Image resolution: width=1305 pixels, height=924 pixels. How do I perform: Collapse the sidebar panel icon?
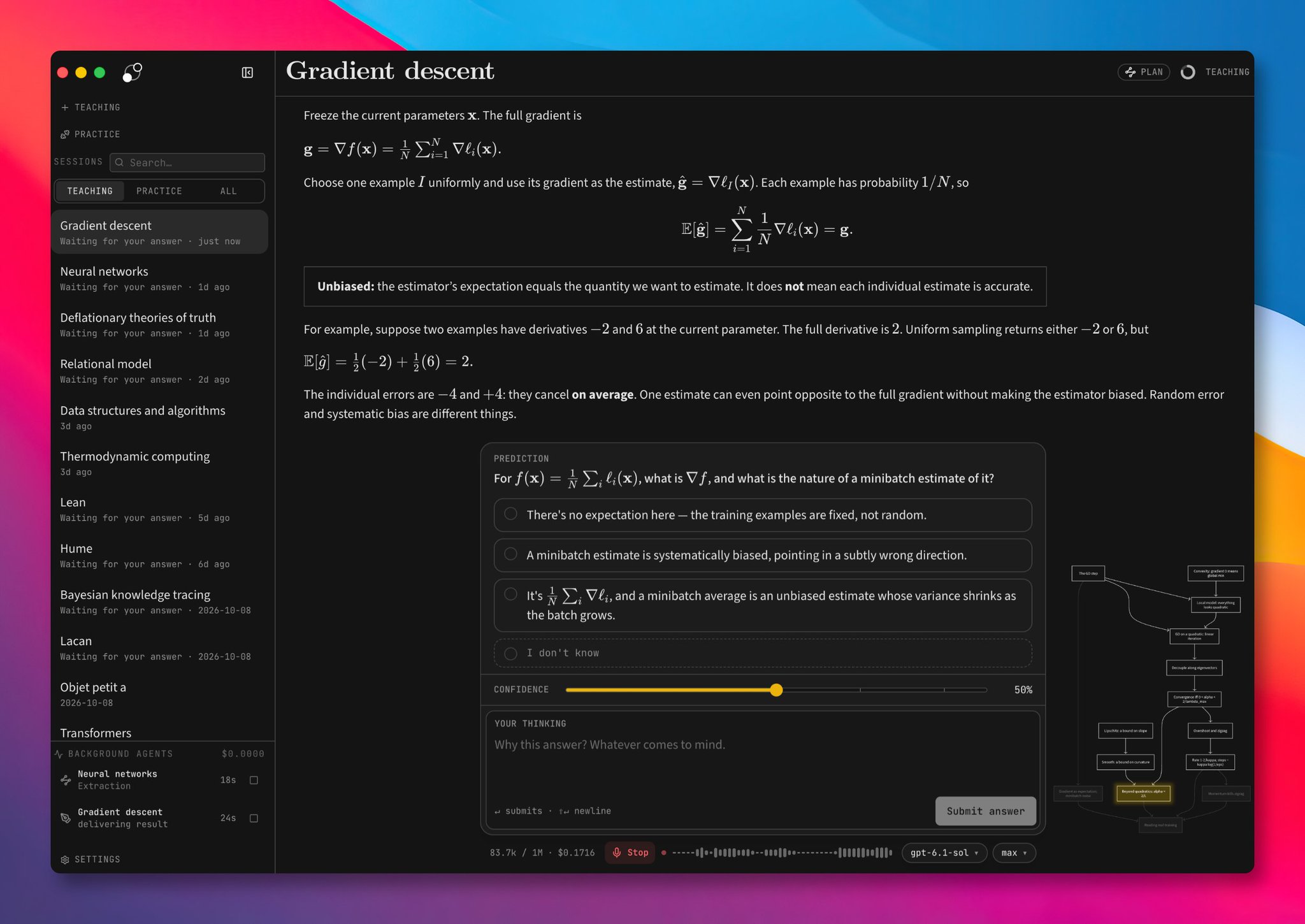[x=247, y=73]
